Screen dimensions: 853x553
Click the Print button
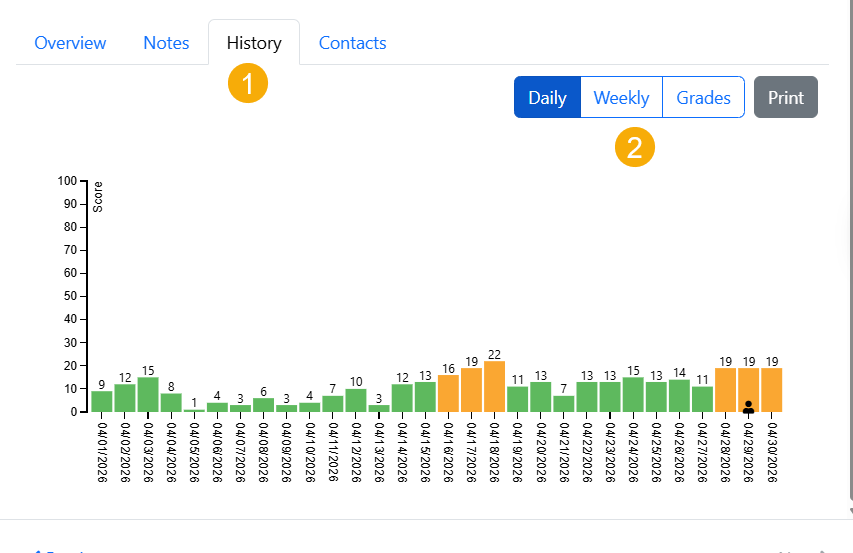[786, 97]
